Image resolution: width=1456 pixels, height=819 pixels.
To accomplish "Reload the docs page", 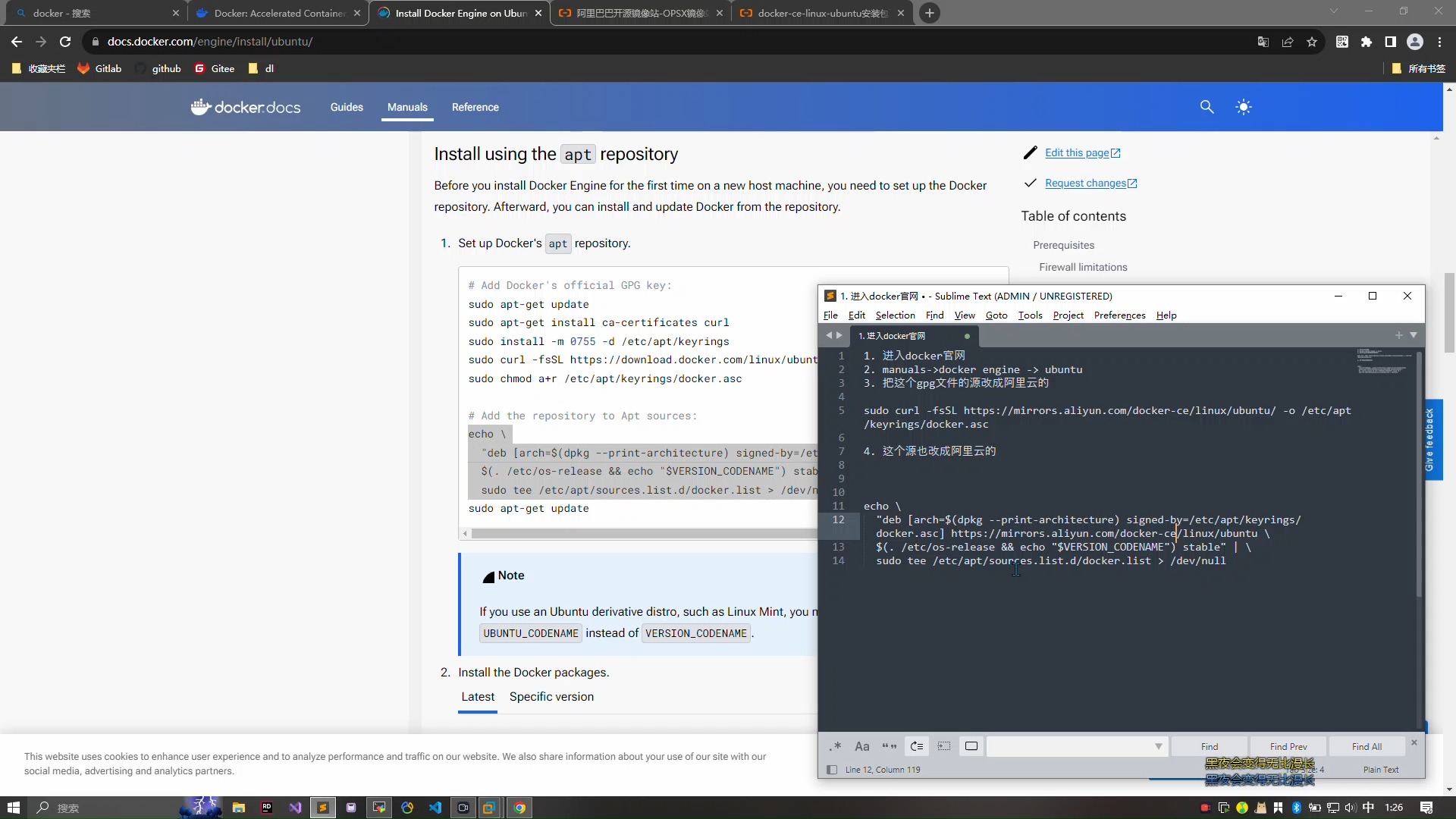I will pyautogui.click(x=65, y=42).
